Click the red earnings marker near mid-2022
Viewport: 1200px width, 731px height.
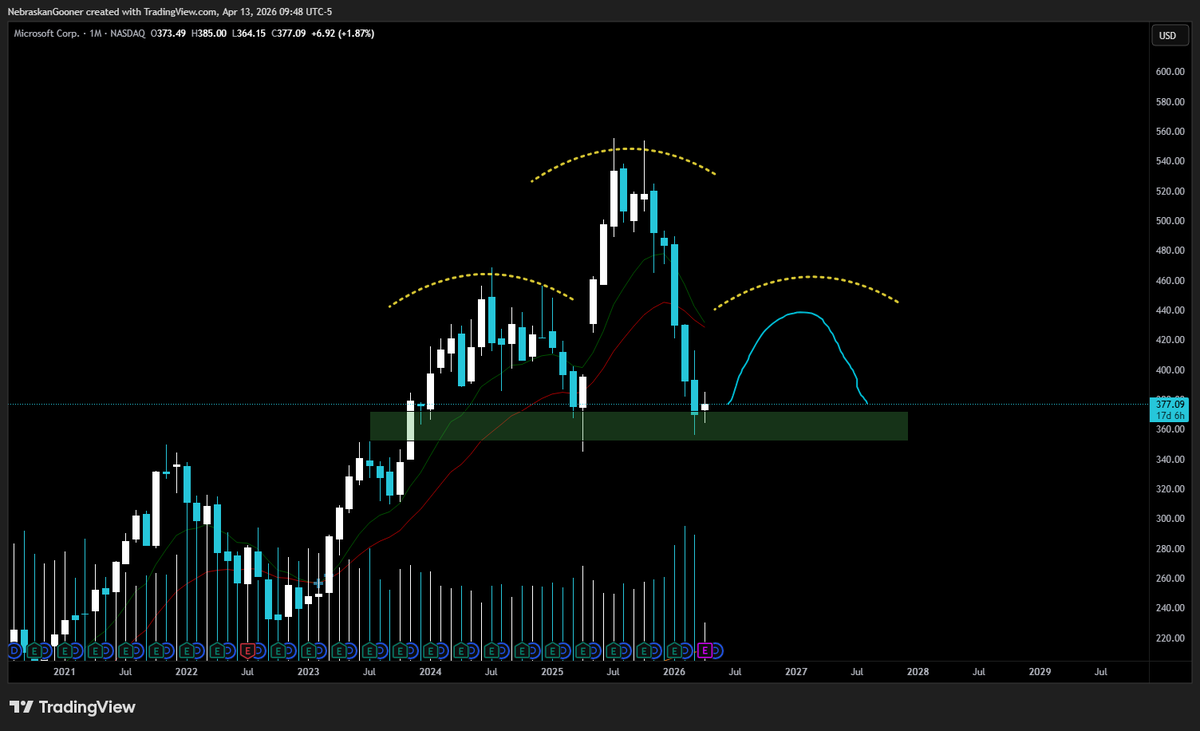pos(246,650)
